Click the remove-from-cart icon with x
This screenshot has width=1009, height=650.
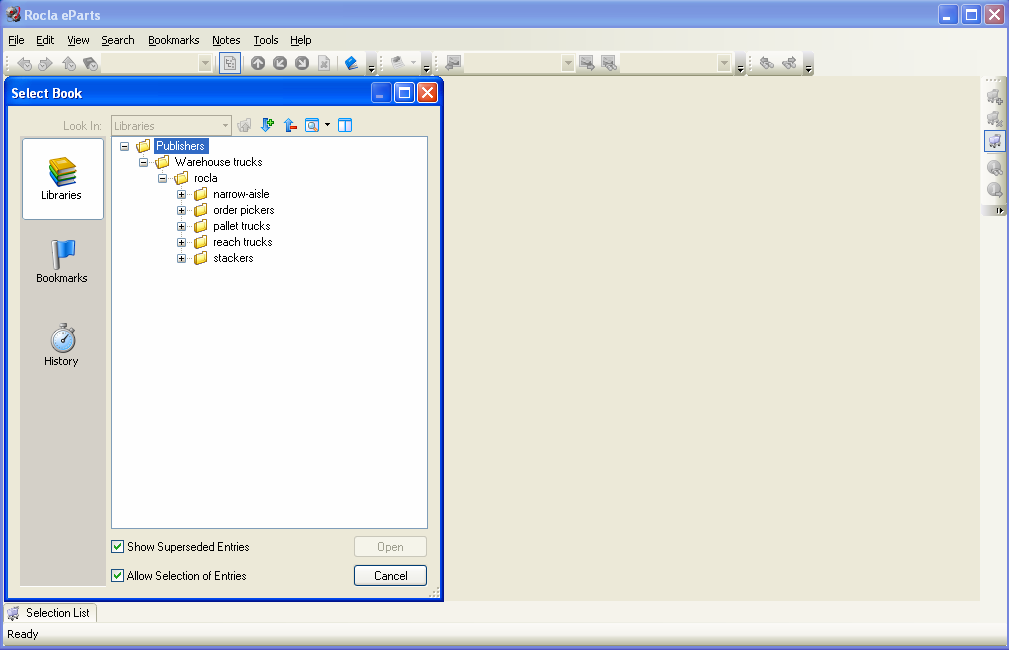(x=995, y=118)
